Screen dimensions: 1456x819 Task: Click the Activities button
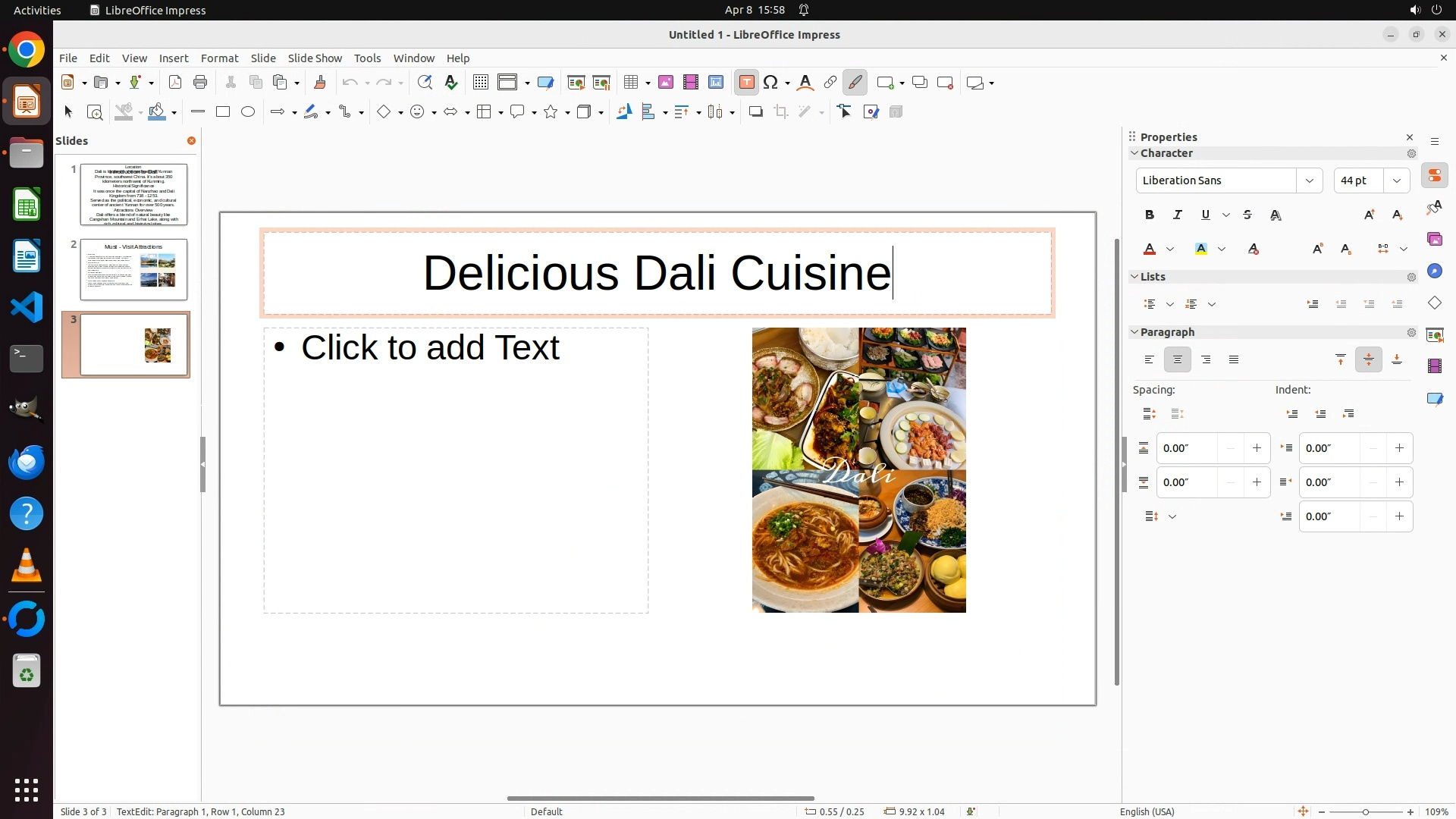click(x=37, y=10)
